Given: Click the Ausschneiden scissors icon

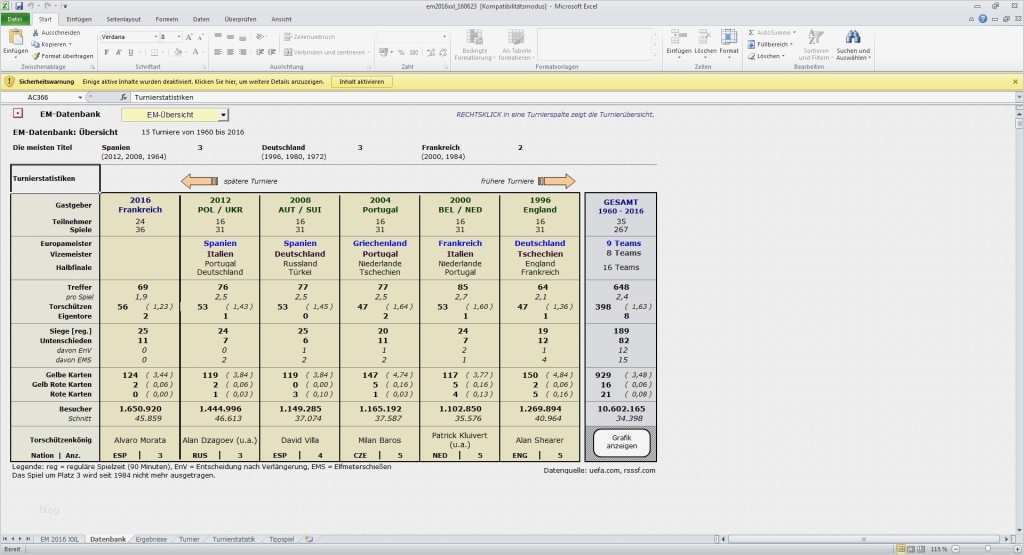Looking at the screenshot, I should (x=36, y=32).
